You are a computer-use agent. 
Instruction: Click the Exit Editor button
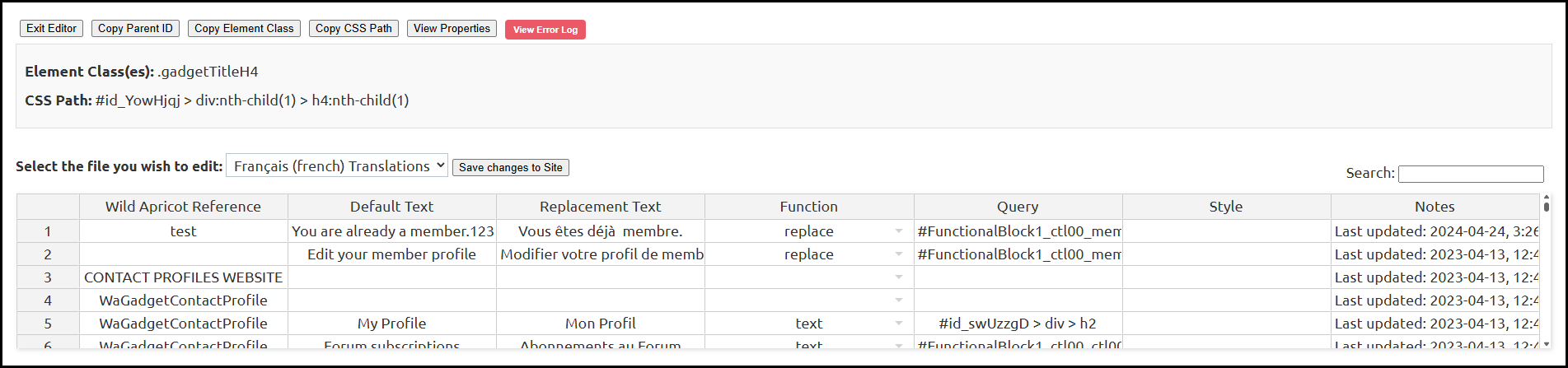click(x=51, y=29)
